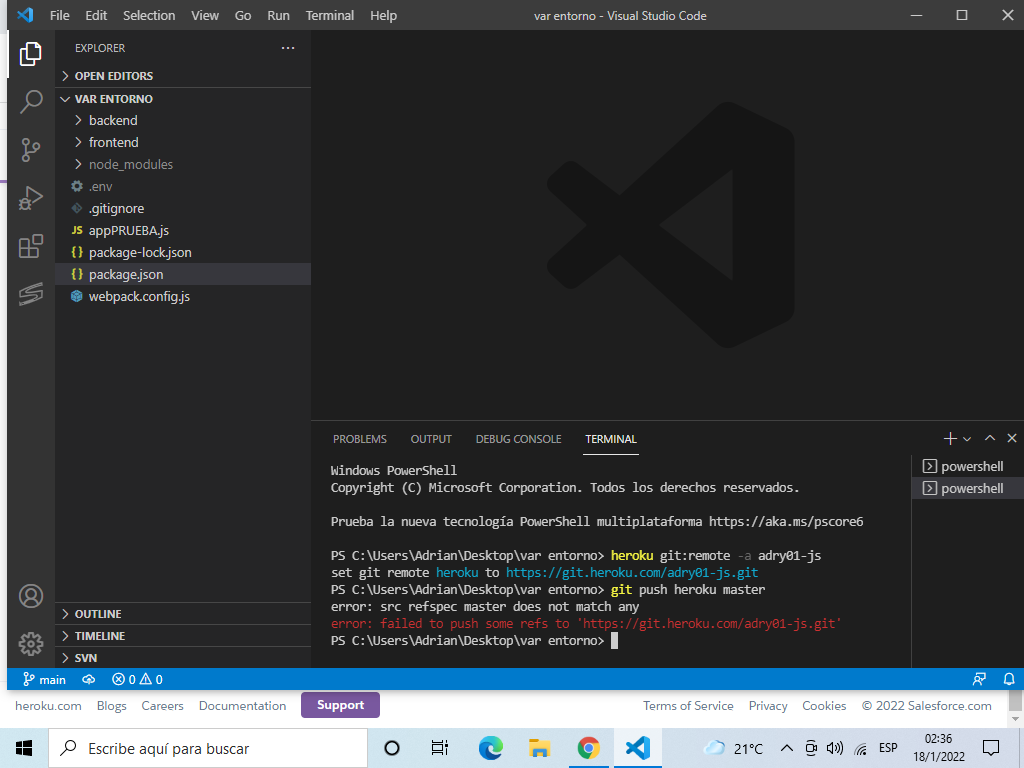The width and height of the screenshot is (1024, 768).
Task: Show hidden system tray icons
Action: (x=787, y=748)
